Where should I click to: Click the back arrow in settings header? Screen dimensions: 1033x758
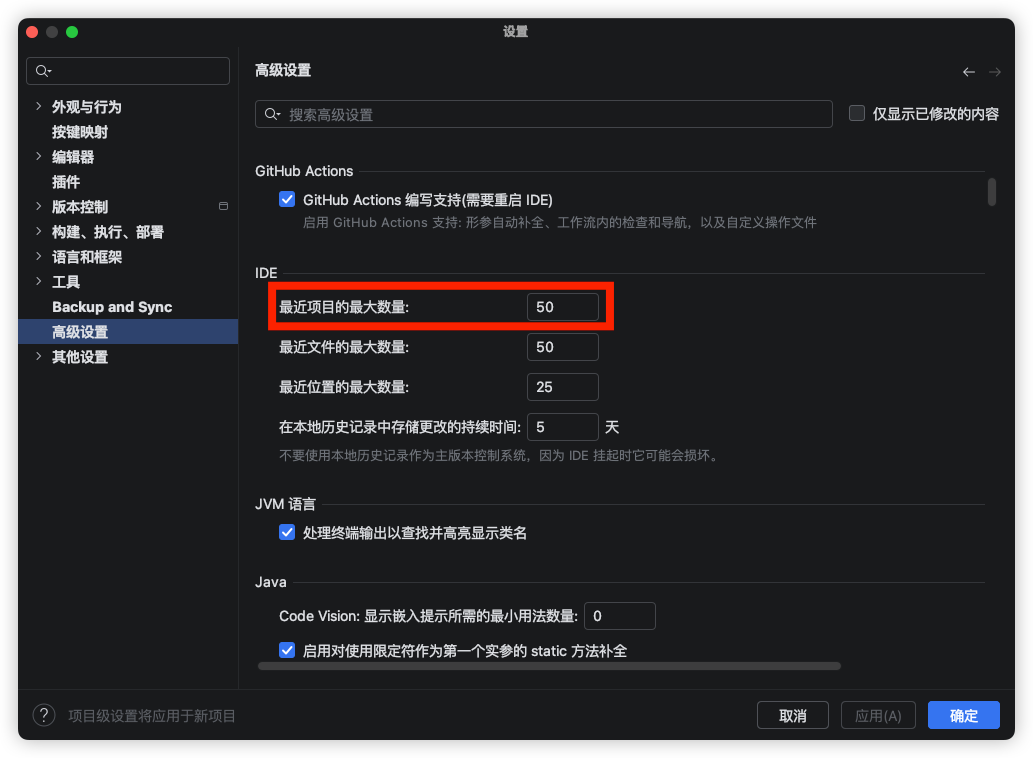(968, 72)
